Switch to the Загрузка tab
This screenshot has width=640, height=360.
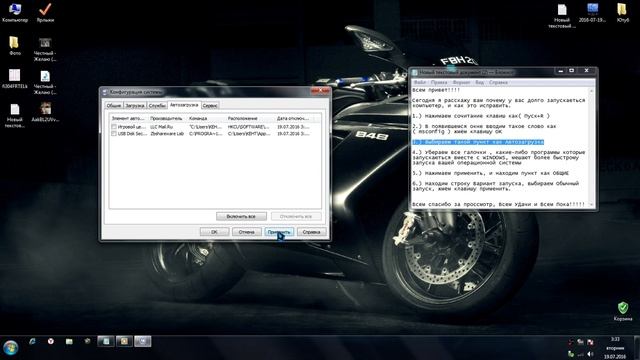[135, 105]
